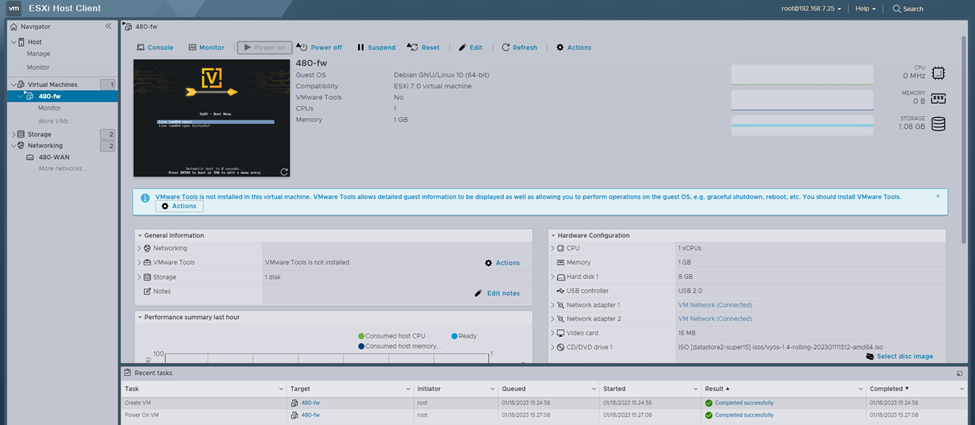Expand Hard disk 1 details
The width and height of the screenshot is (975, 425).
click(x=553, y=277)
